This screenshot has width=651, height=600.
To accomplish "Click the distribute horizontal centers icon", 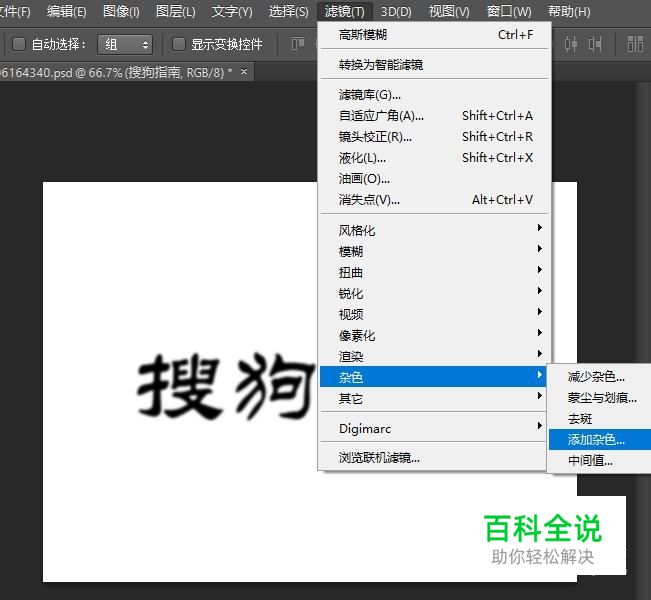I will [571, 44].
